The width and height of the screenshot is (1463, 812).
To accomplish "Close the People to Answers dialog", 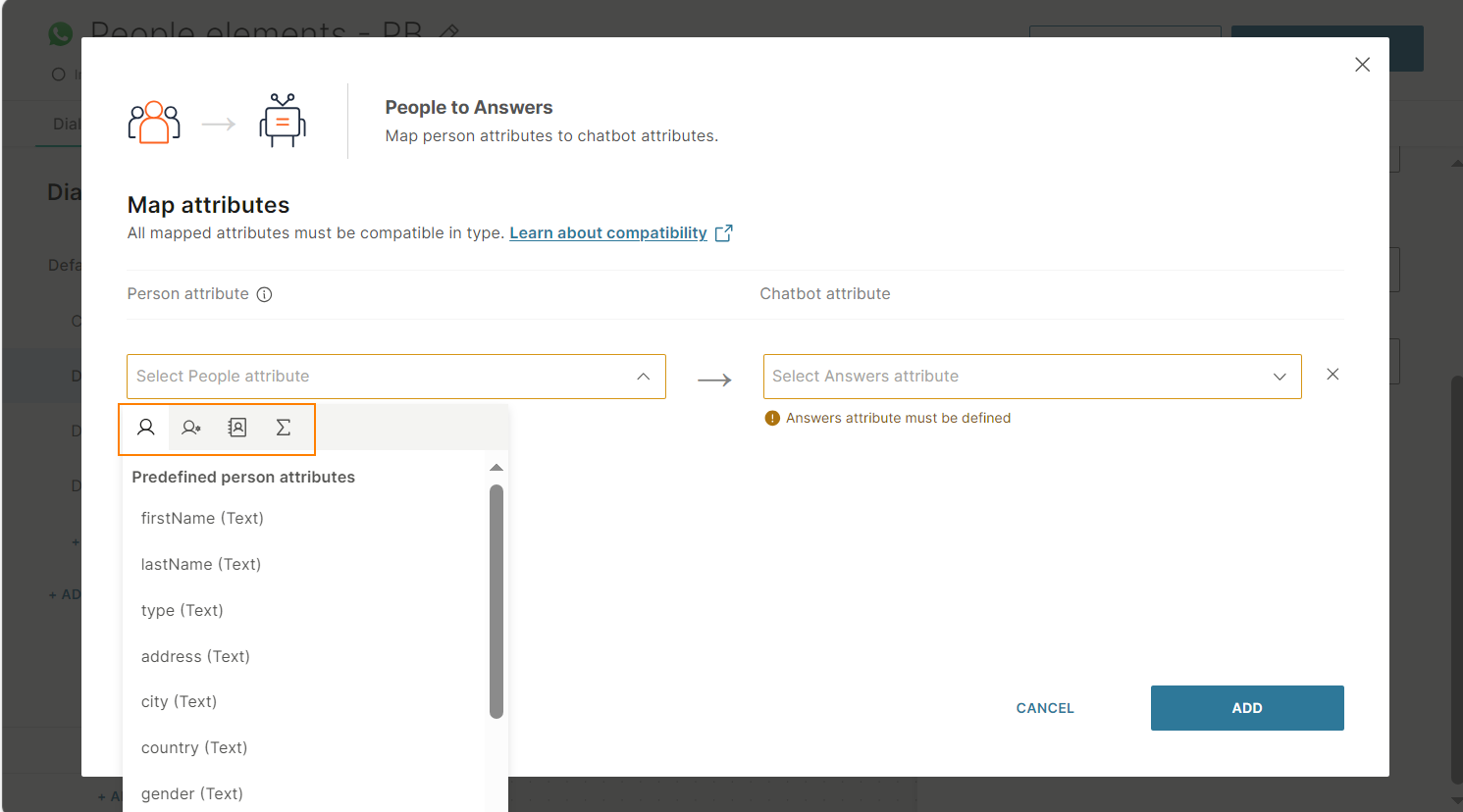I will [x=1362, y=65].
